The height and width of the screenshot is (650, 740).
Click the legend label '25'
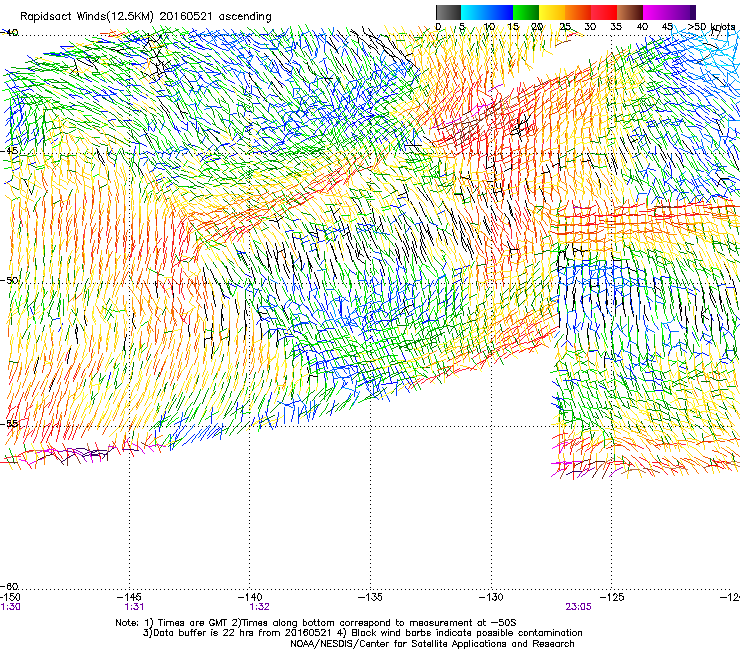point(565,27)
